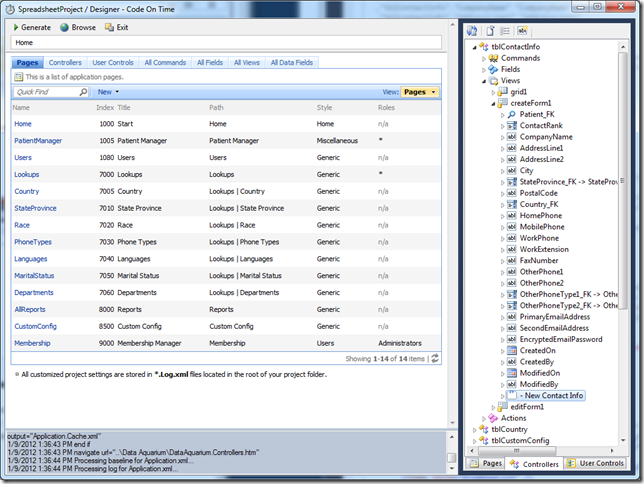The image size is (644, 484).
Task: Select the EncryptedEmailPassword tree item
Action: point(561,339)
